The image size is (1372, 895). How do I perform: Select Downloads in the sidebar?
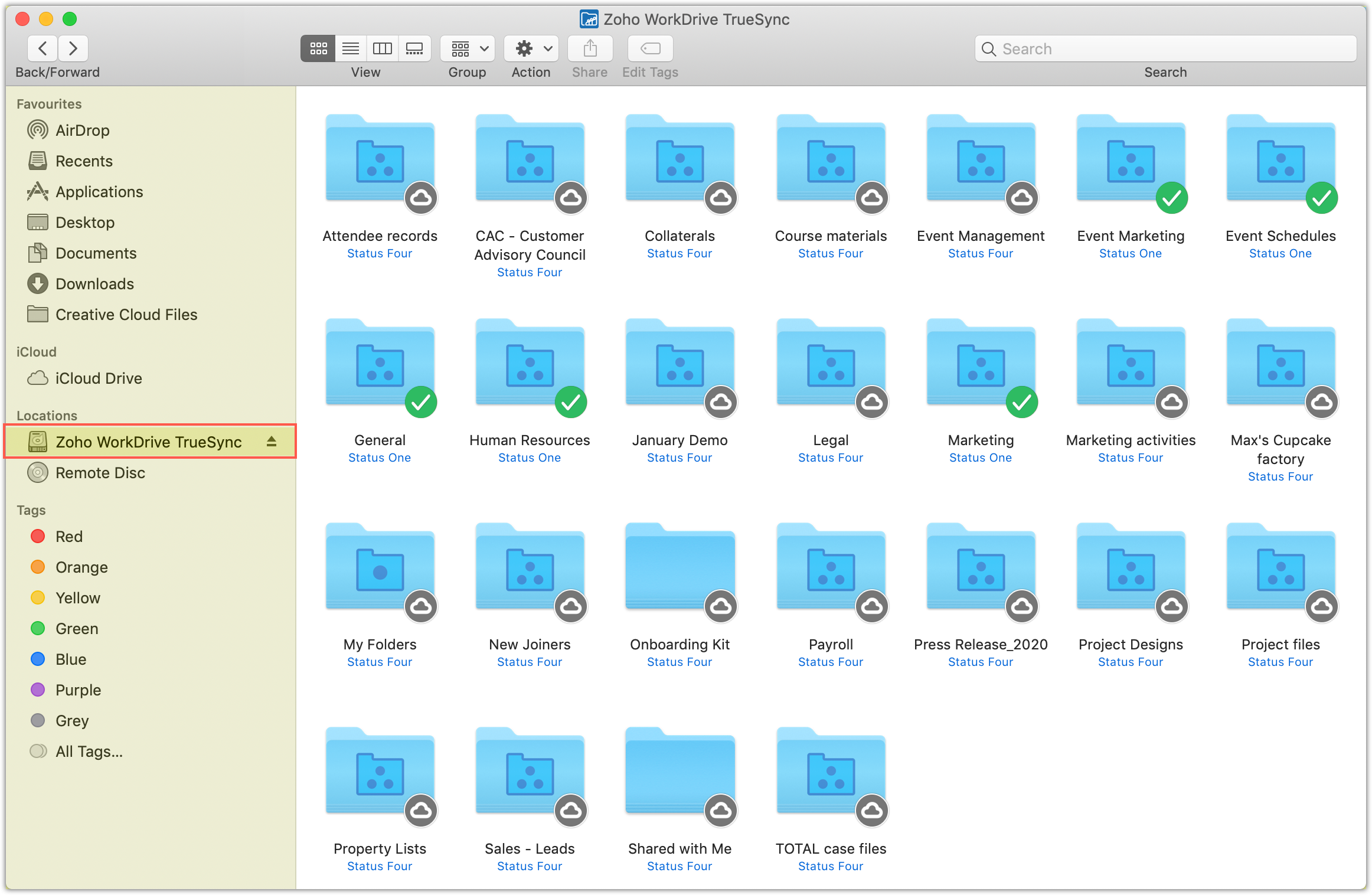(x=94, y=284)
